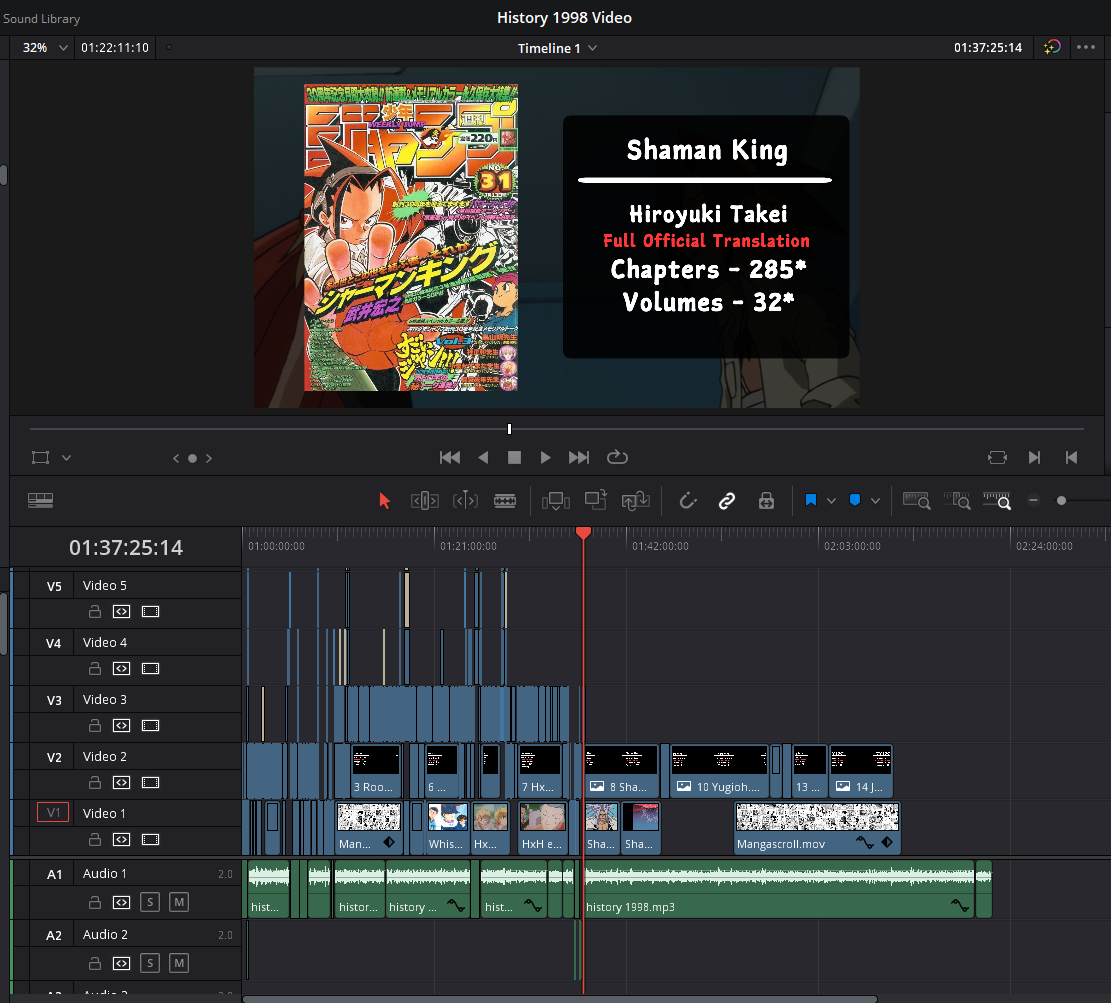Open the Sound Library panel
Screen dimensions: 1111x1003
pyautogui.click(x=42, y=18)
